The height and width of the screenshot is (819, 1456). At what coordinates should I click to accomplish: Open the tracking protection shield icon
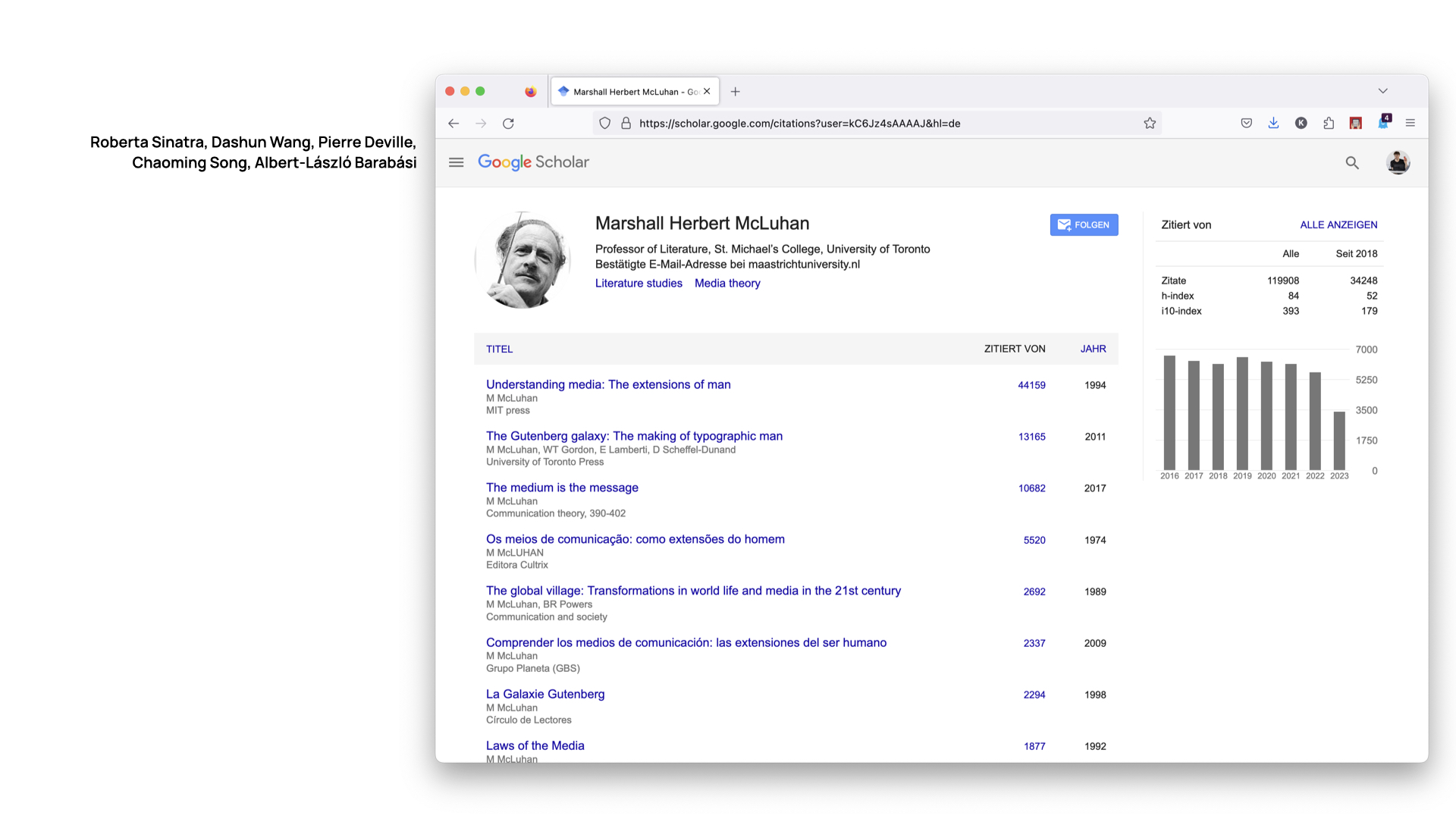(604, 124)
